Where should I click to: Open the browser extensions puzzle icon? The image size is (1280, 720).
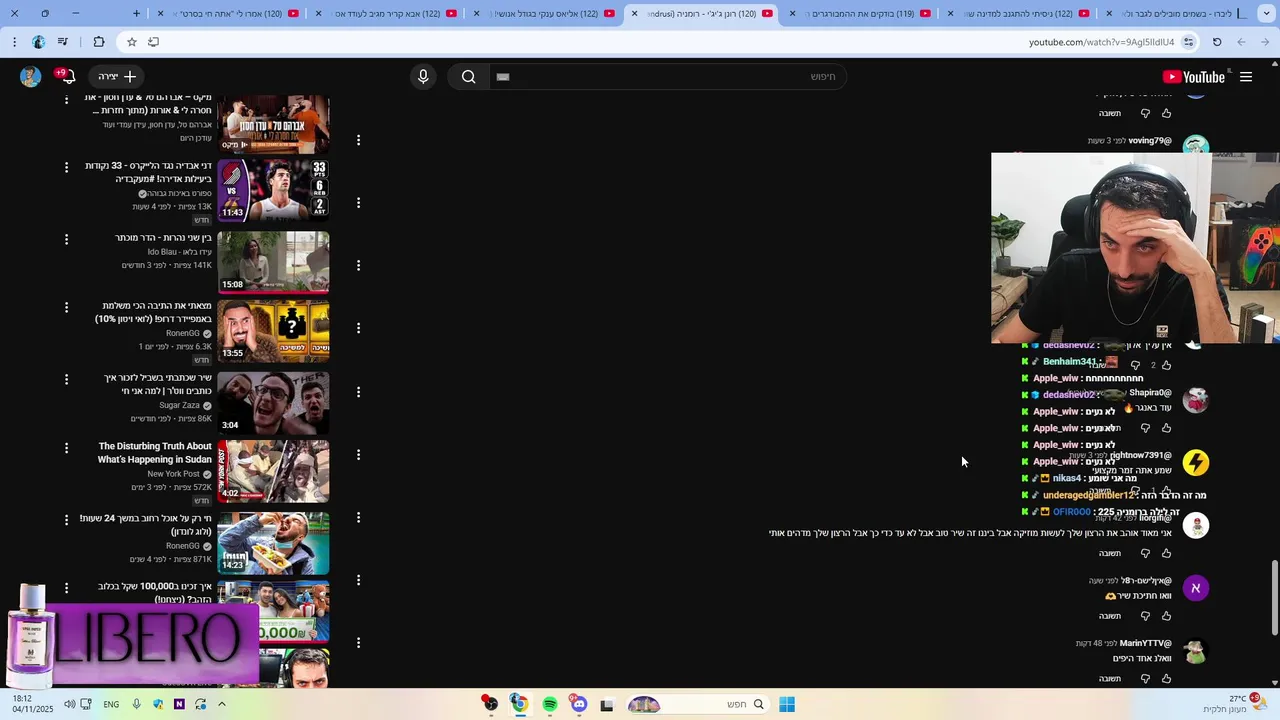(x=98, y=42)
